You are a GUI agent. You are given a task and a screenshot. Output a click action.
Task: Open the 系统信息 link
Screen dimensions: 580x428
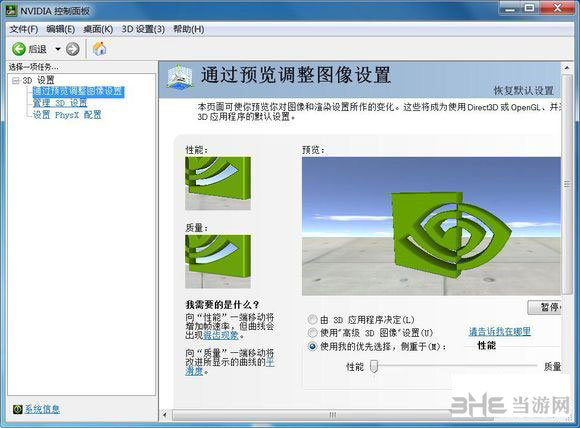click(42, 409)
